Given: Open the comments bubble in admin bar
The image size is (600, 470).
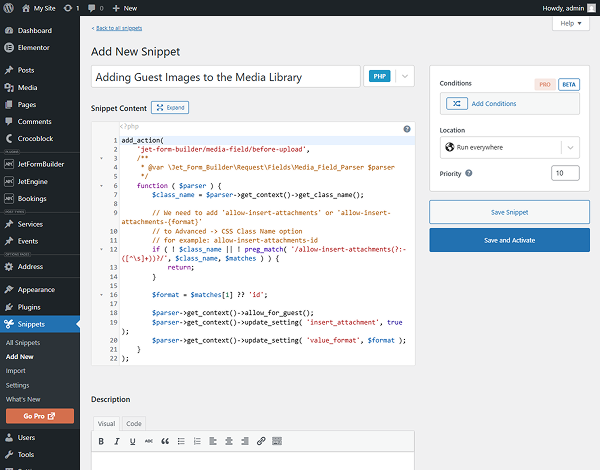Looking at the screenshot, I should (x=91, y=8).
